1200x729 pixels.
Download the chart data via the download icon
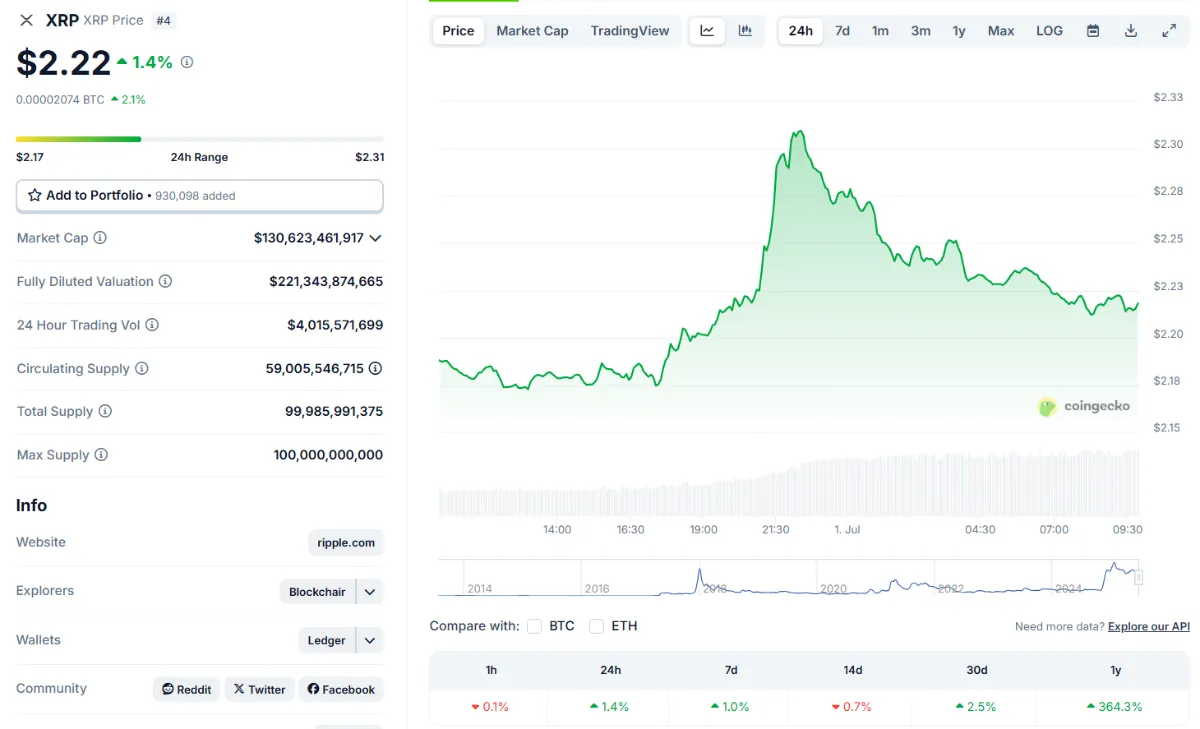pos(1131,31)
